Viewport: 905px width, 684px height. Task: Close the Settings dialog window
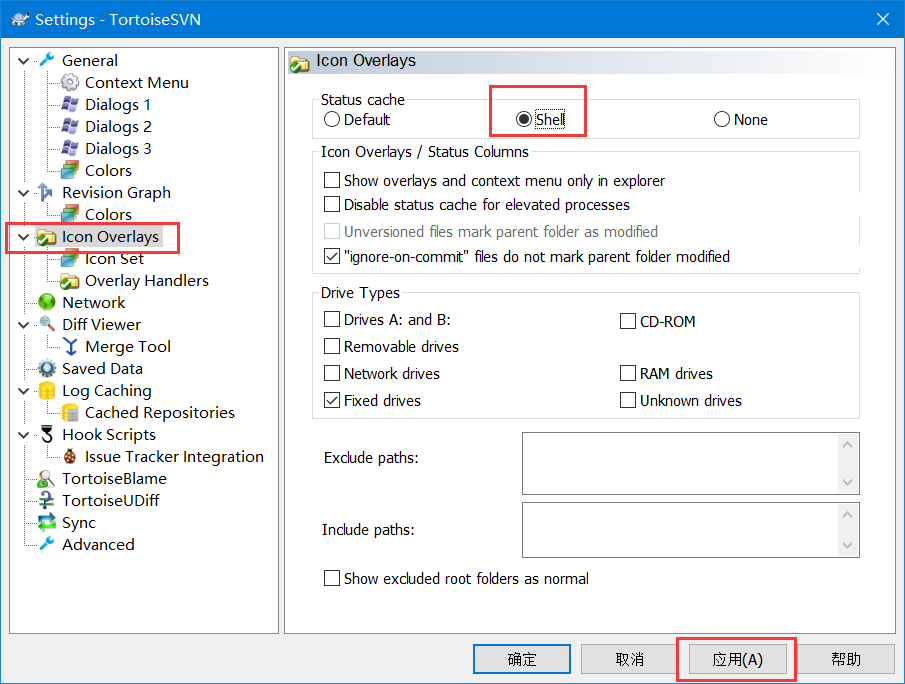click(x=882, y=19)
